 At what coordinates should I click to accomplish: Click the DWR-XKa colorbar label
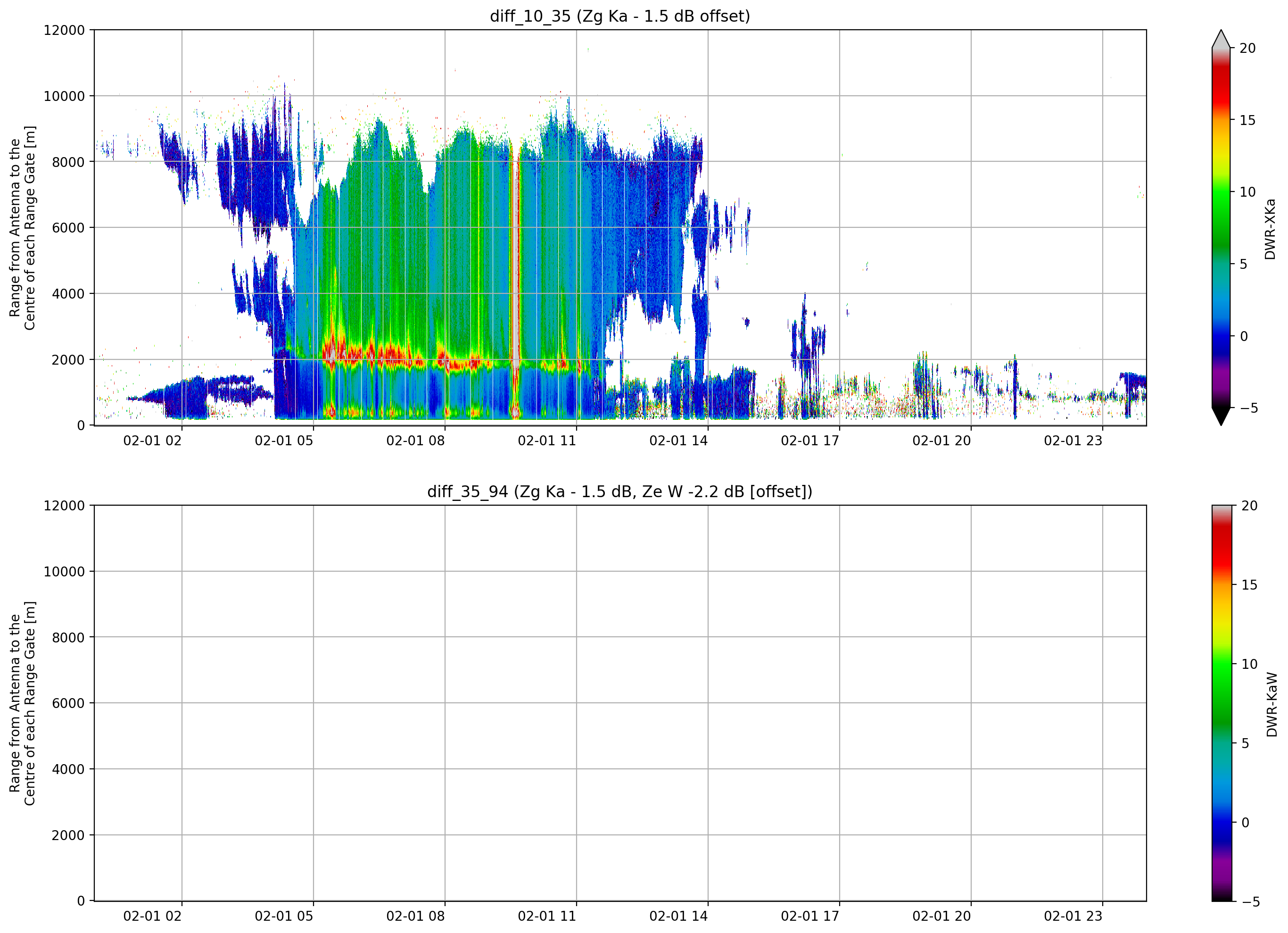1271,229
